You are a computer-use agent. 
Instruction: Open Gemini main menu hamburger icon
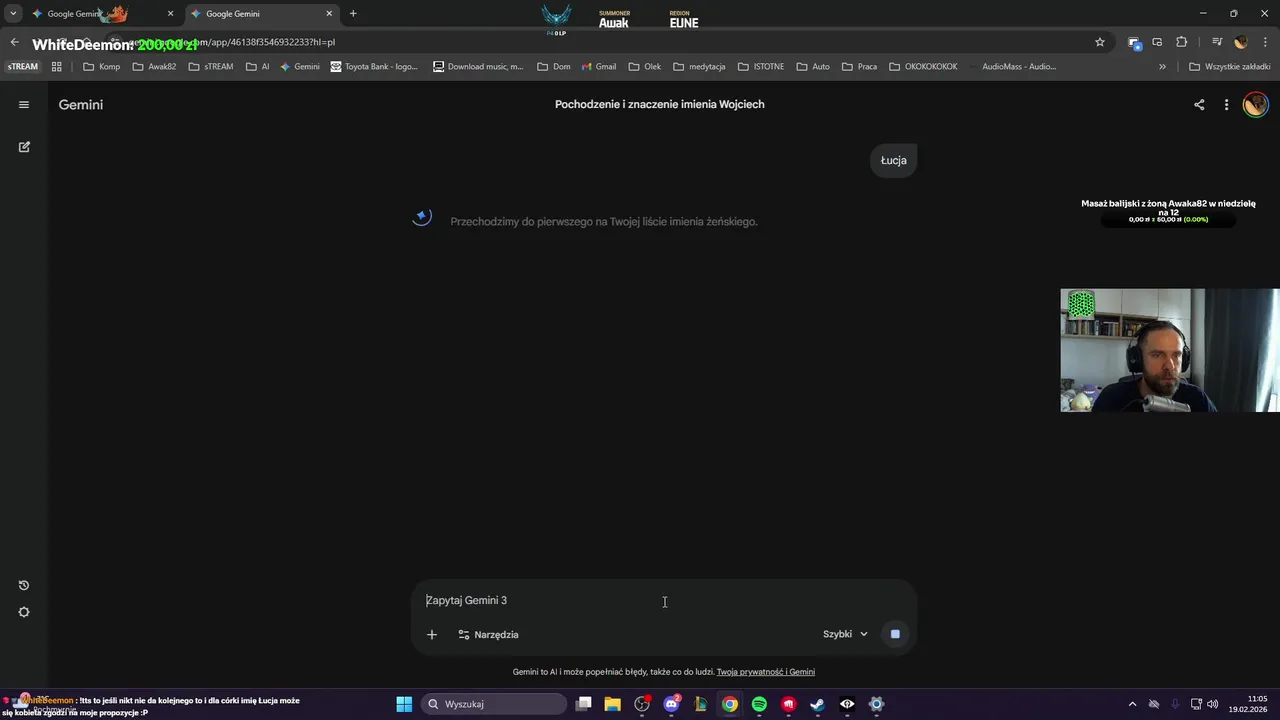[x=24, y=104]
